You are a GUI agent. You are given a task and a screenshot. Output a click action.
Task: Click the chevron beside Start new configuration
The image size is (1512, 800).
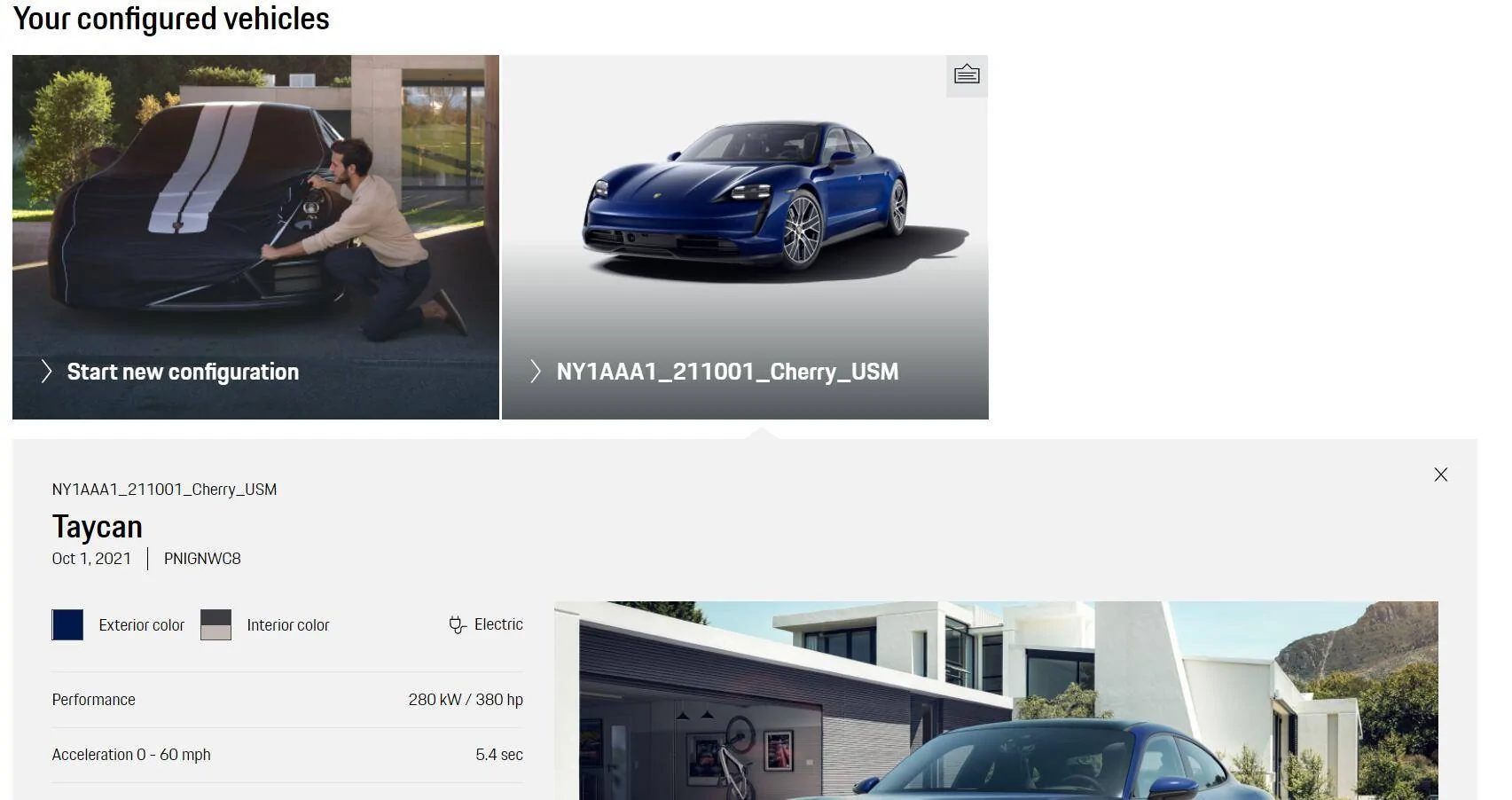coord(46,372)
